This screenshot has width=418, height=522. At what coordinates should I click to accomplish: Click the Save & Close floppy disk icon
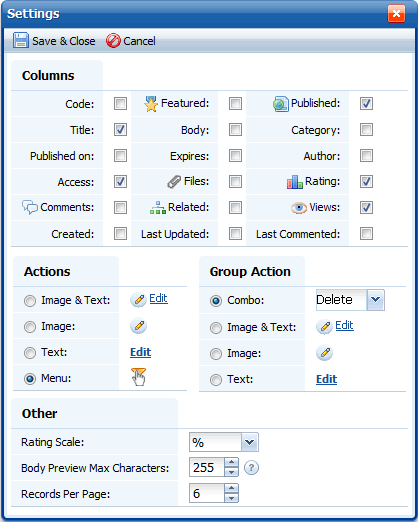21,40
